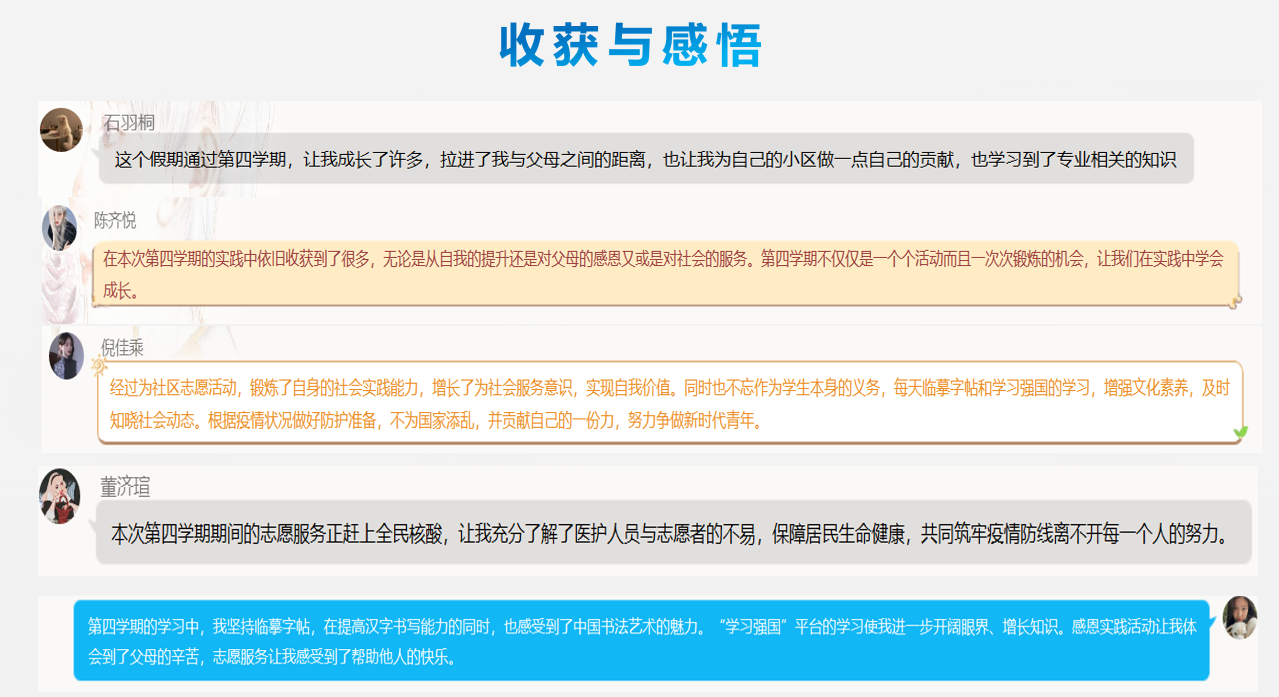Click the username 陈齐悦
The image size is (1279, 697).
(x=115, y=220)
